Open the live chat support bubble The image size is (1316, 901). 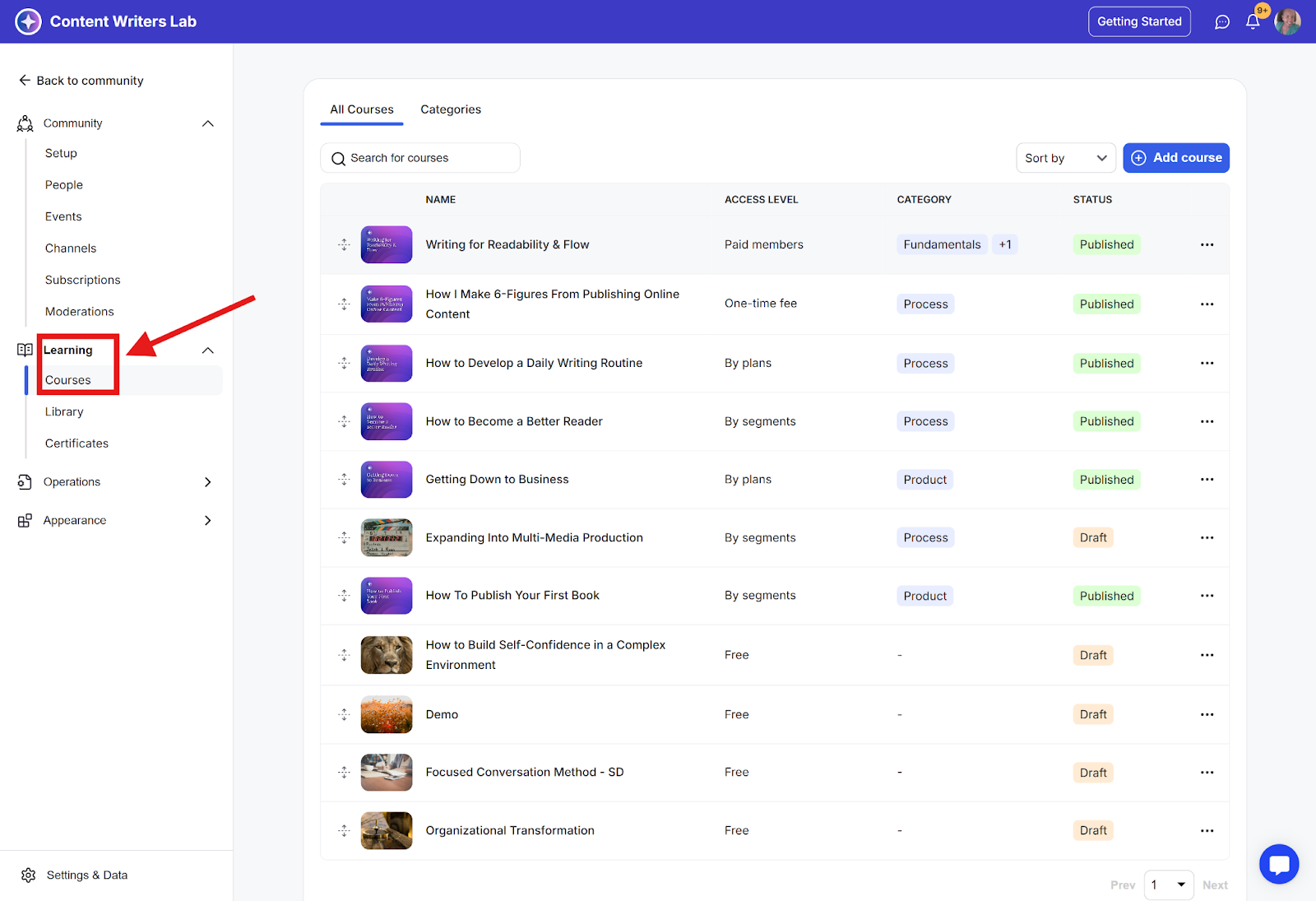[x=1279, y=864]
